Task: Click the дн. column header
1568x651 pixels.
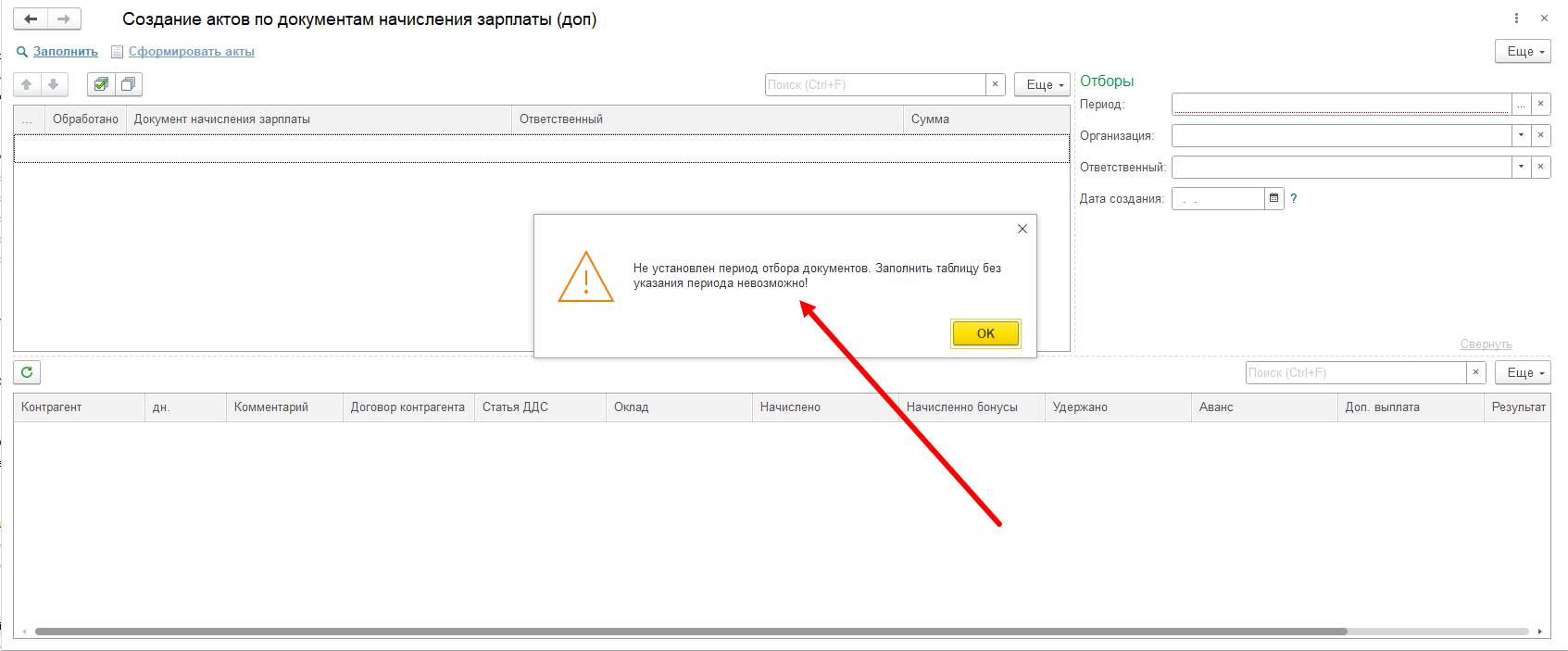Action: pyautogui.click(x=185, y=407)
